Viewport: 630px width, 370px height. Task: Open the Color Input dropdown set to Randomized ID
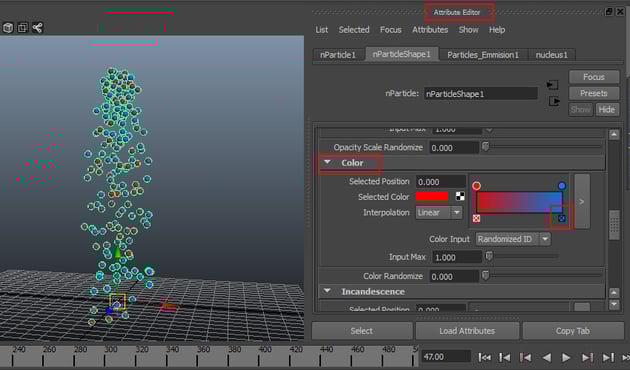513,239
